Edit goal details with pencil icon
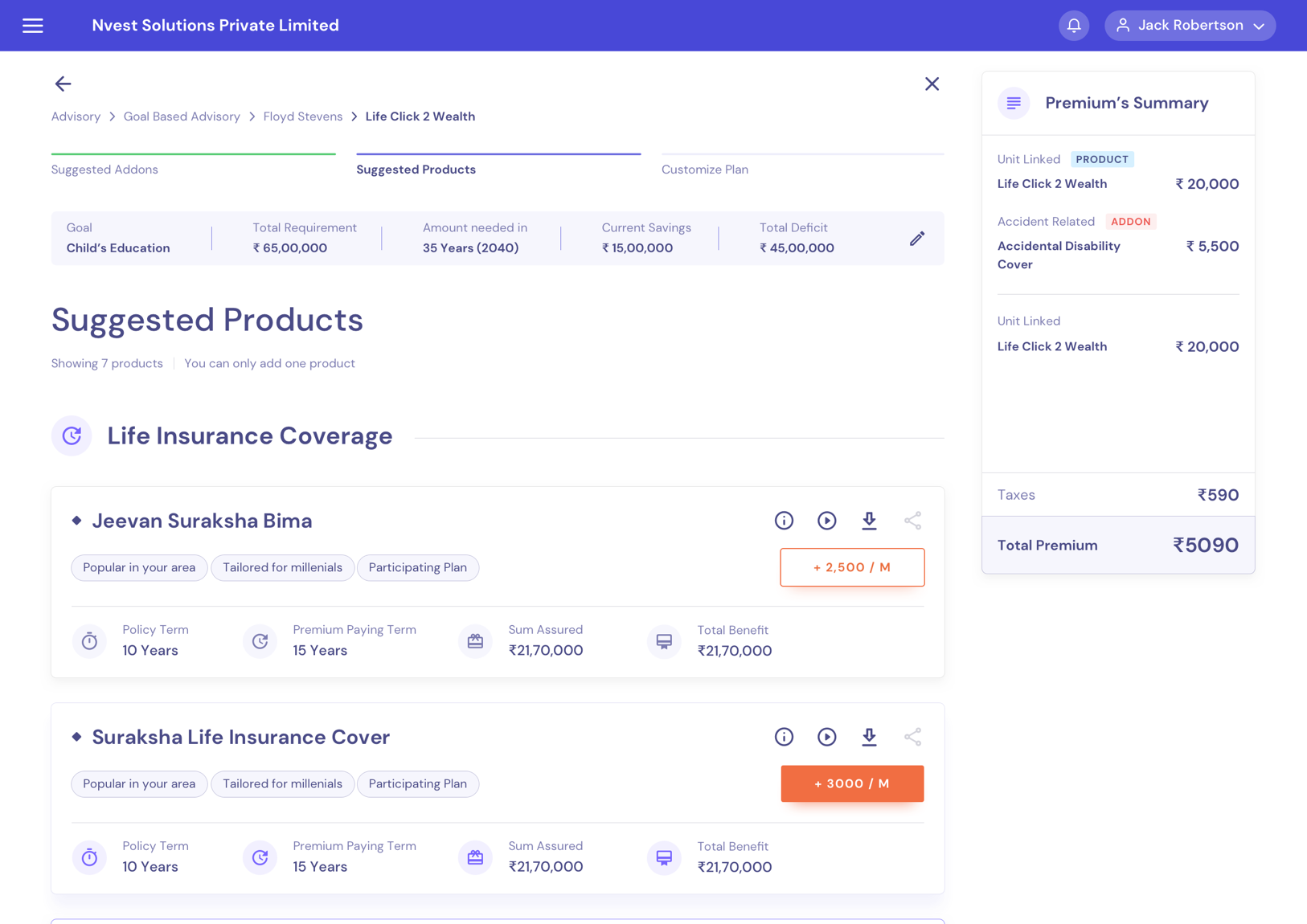The image size is (1307, 924). (916, 239)
